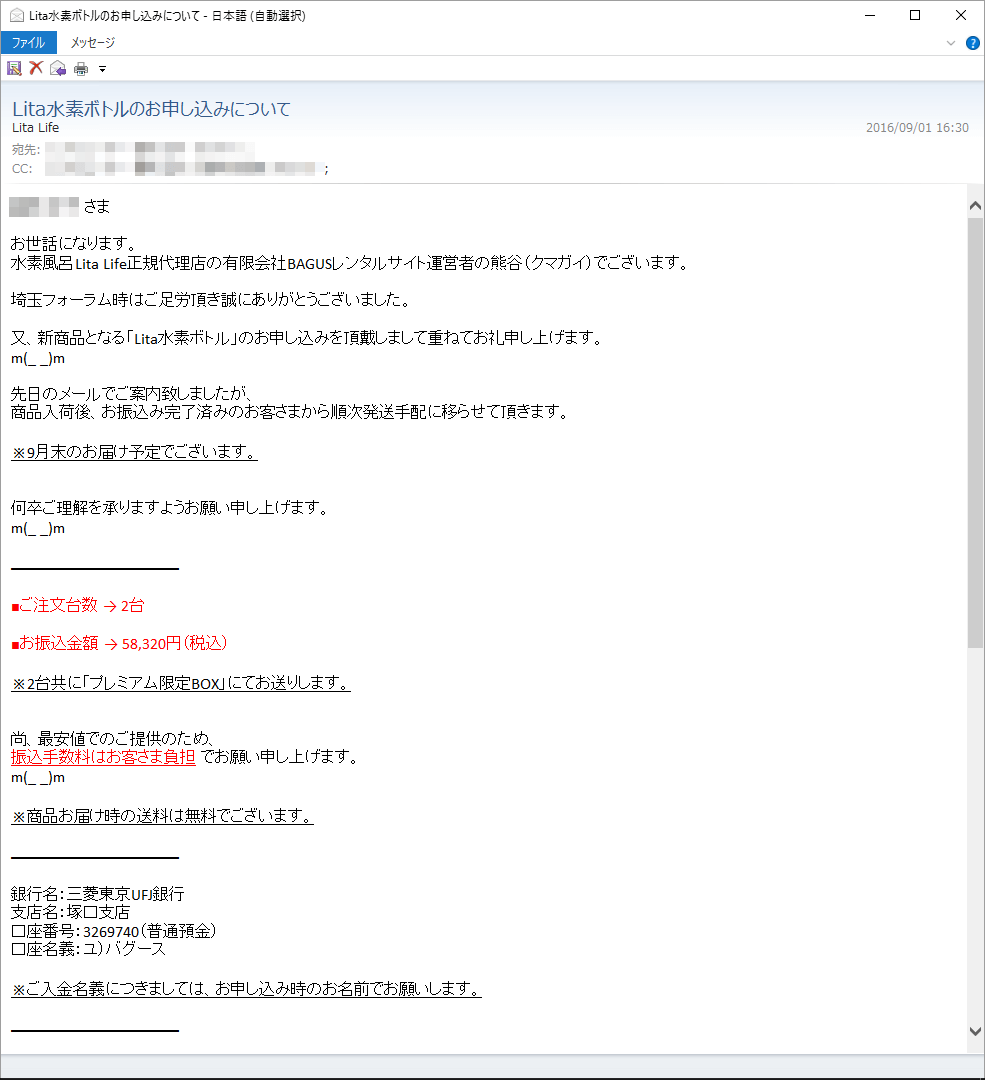Screen dimensions: 985x1080
Task: Click the 支店名:塚口支店 line
Action: tap(70, 913)
